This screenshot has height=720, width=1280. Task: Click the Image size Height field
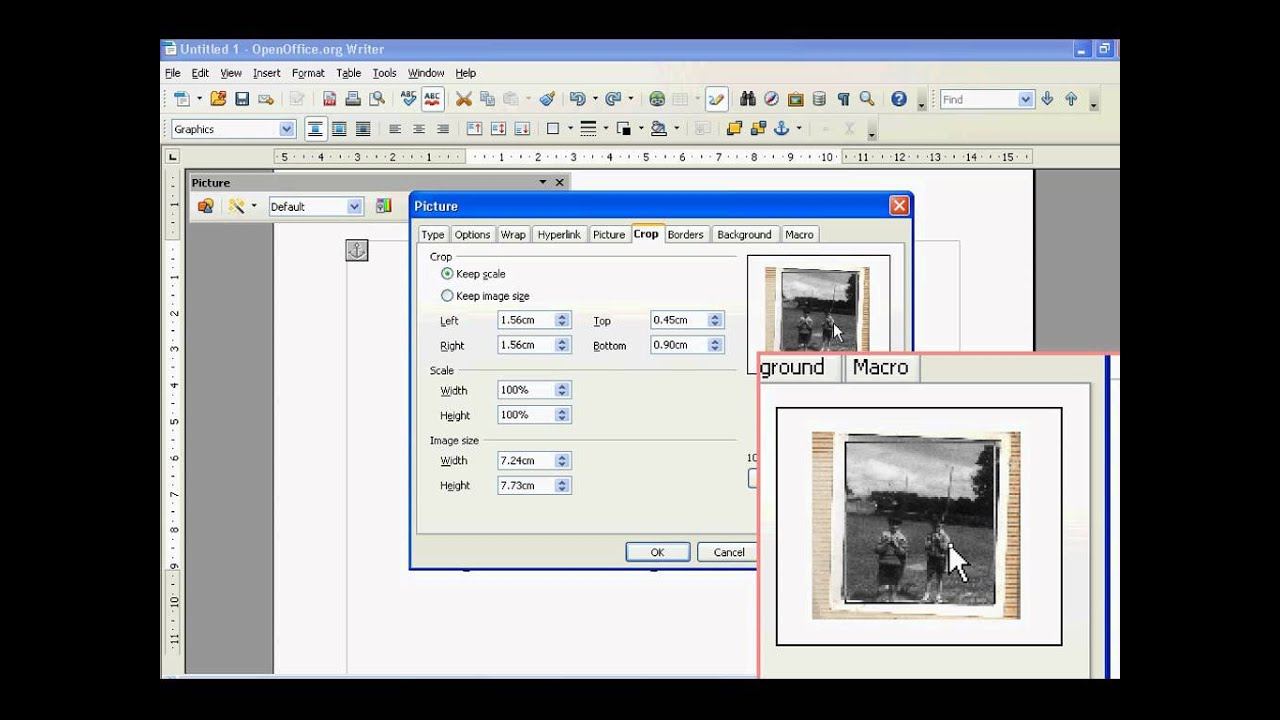point(526,485)
